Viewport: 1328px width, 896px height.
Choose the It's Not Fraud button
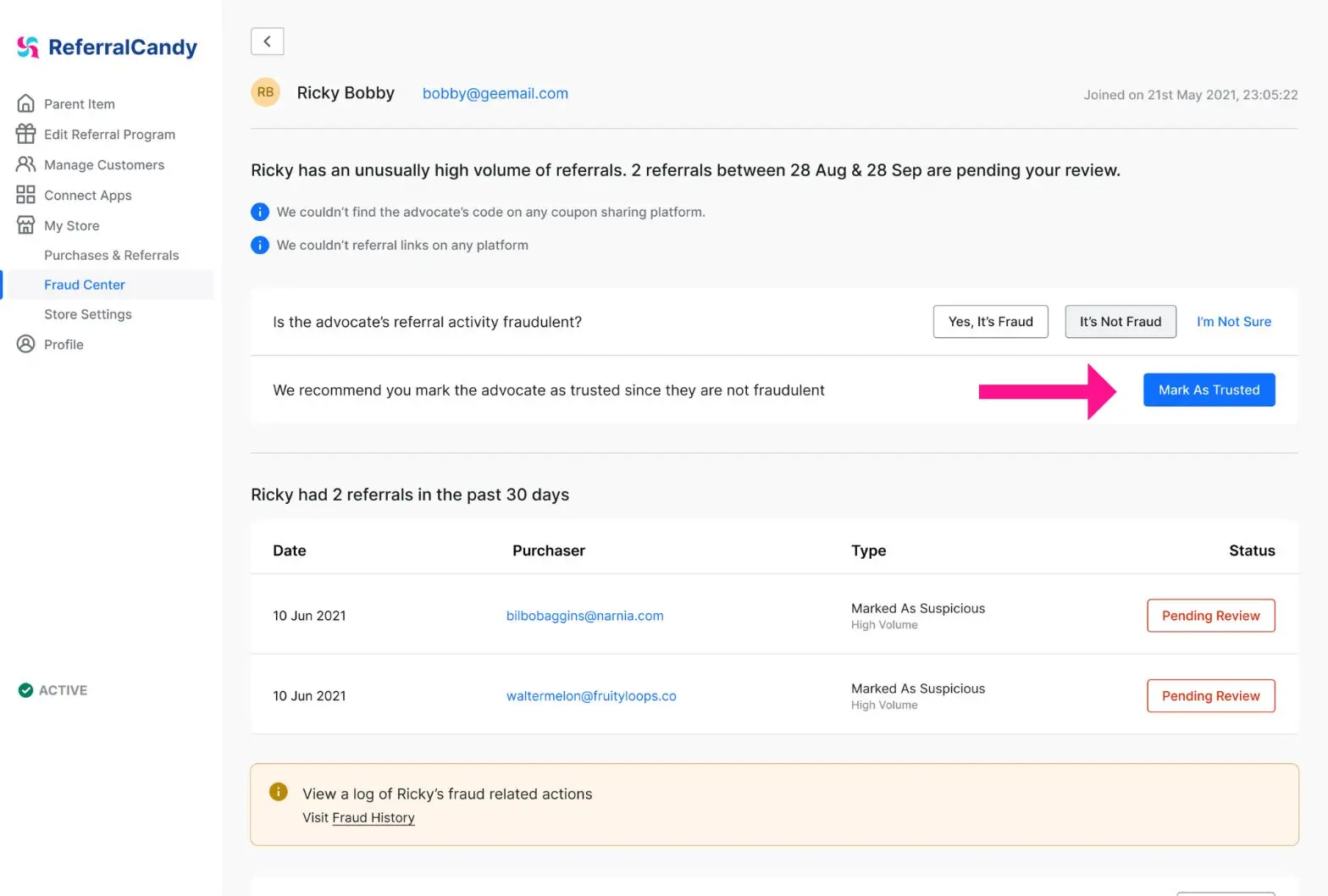pyautogui.click(x=1120, y=322)
